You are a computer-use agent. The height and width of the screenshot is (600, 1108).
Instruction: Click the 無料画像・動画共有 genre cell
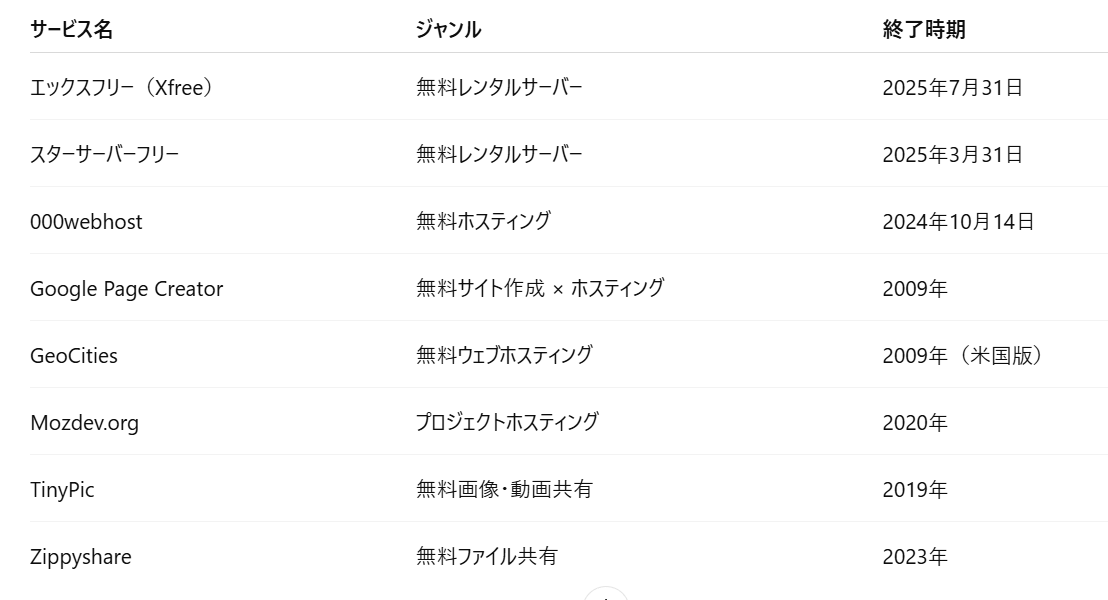504,490
